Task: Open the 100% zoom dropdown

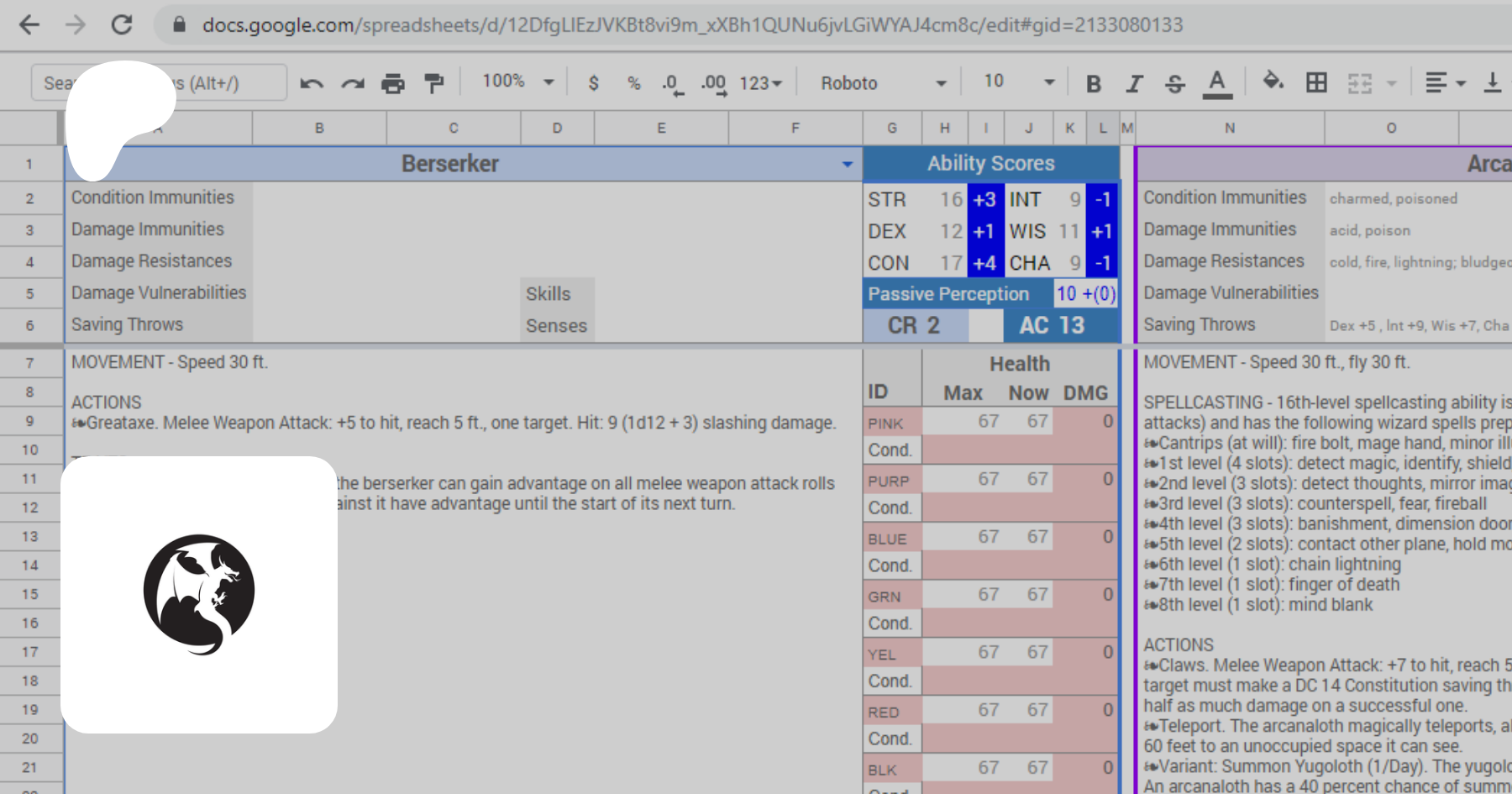Action: pos(517,82)
